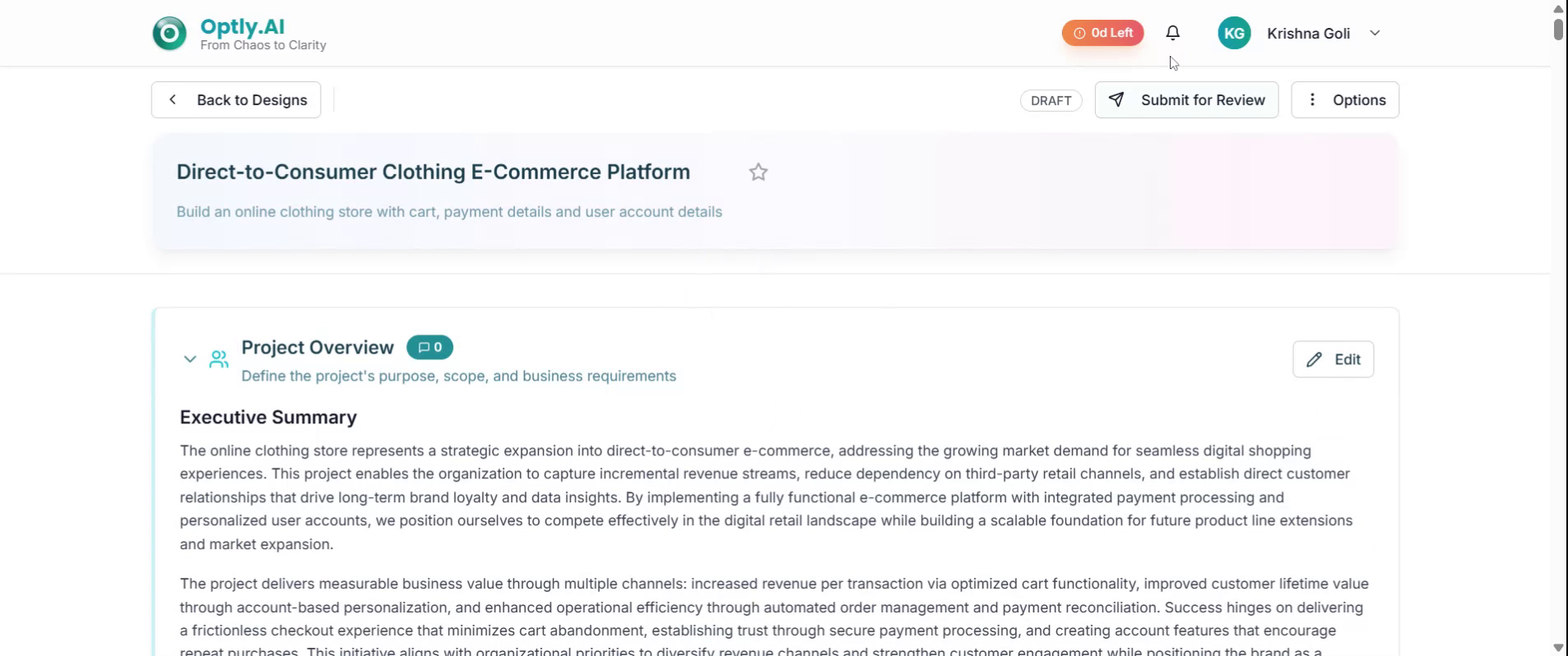Click the KG user avatar

(1233, 34)
